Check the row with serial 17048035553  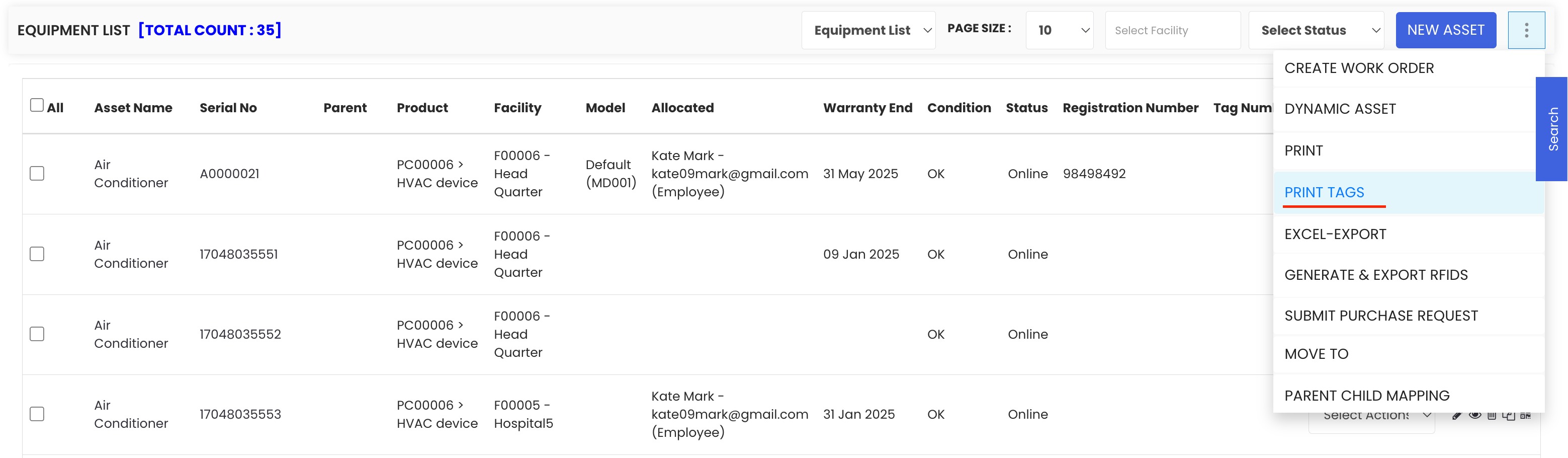[x=37, y=414]
